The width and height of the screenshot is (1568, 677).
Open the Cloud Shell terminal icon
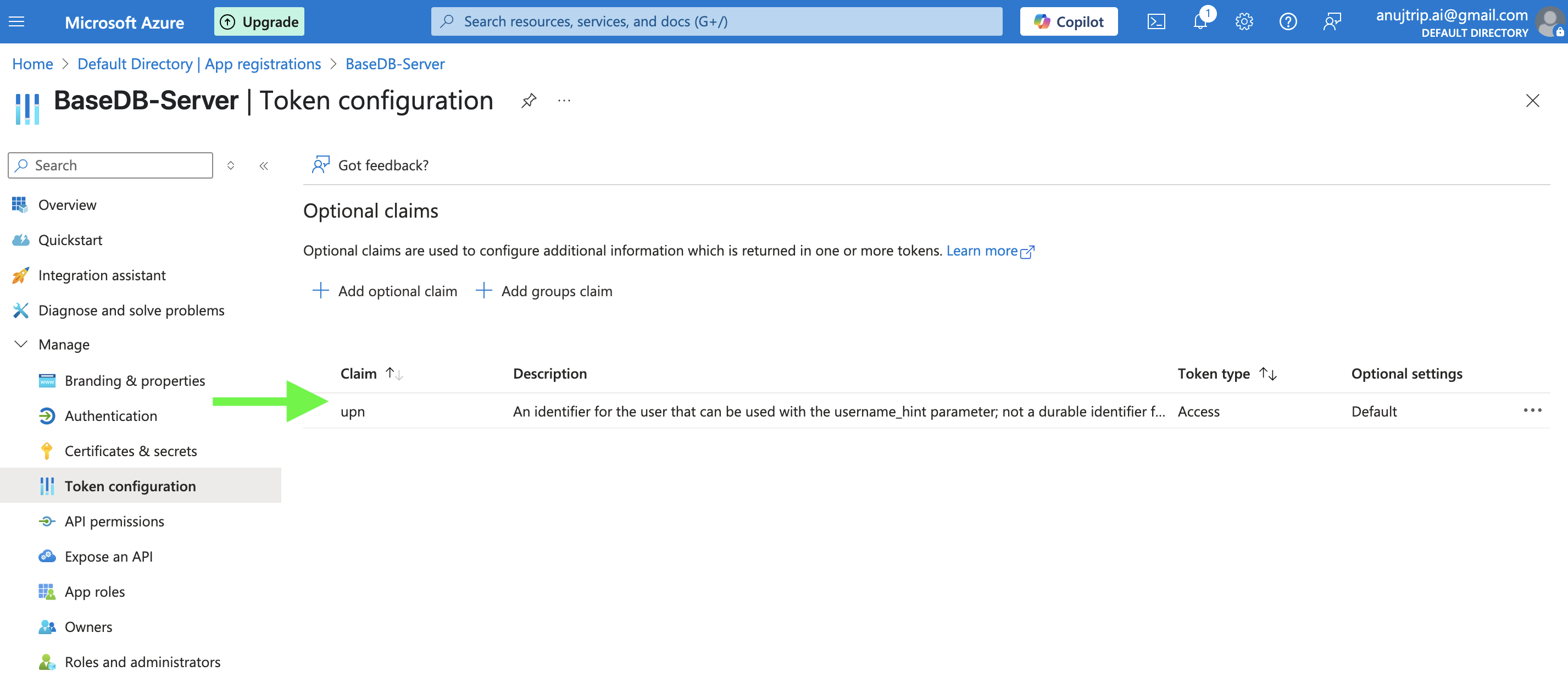click(x=1156, y=22)
